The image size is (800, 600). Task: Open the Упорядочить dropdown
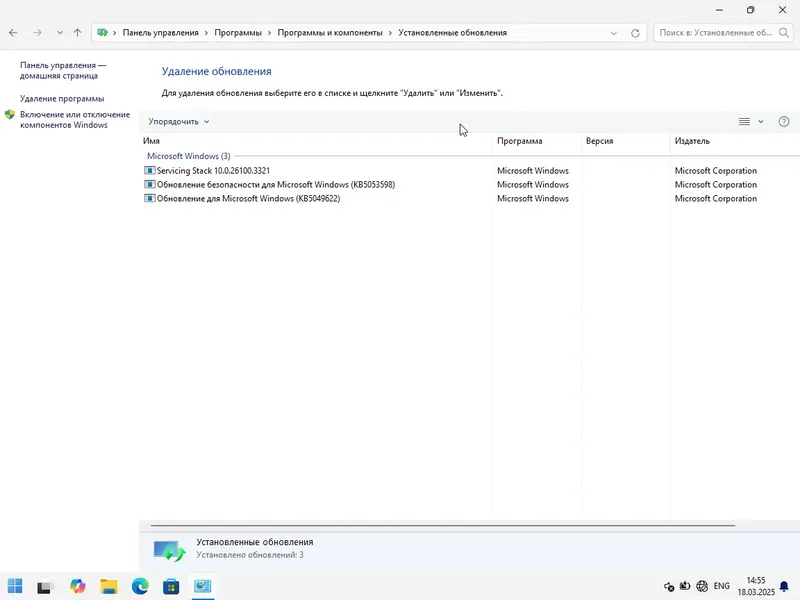point(176,121)
